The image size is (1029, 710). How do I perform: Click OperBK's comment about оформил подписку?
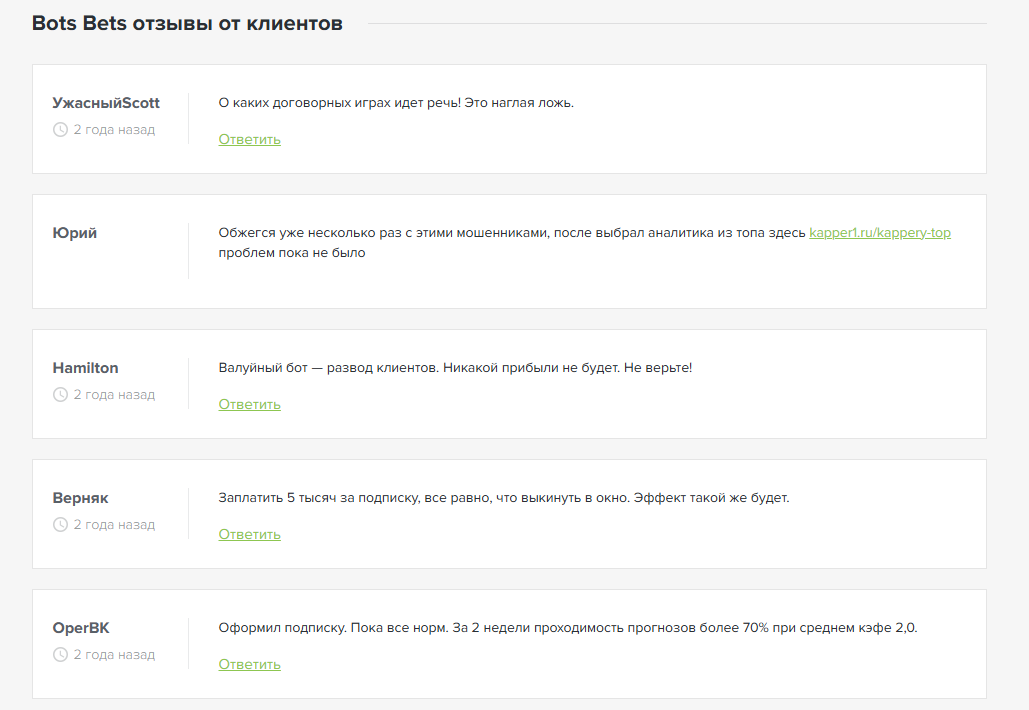tap(567, 628)
